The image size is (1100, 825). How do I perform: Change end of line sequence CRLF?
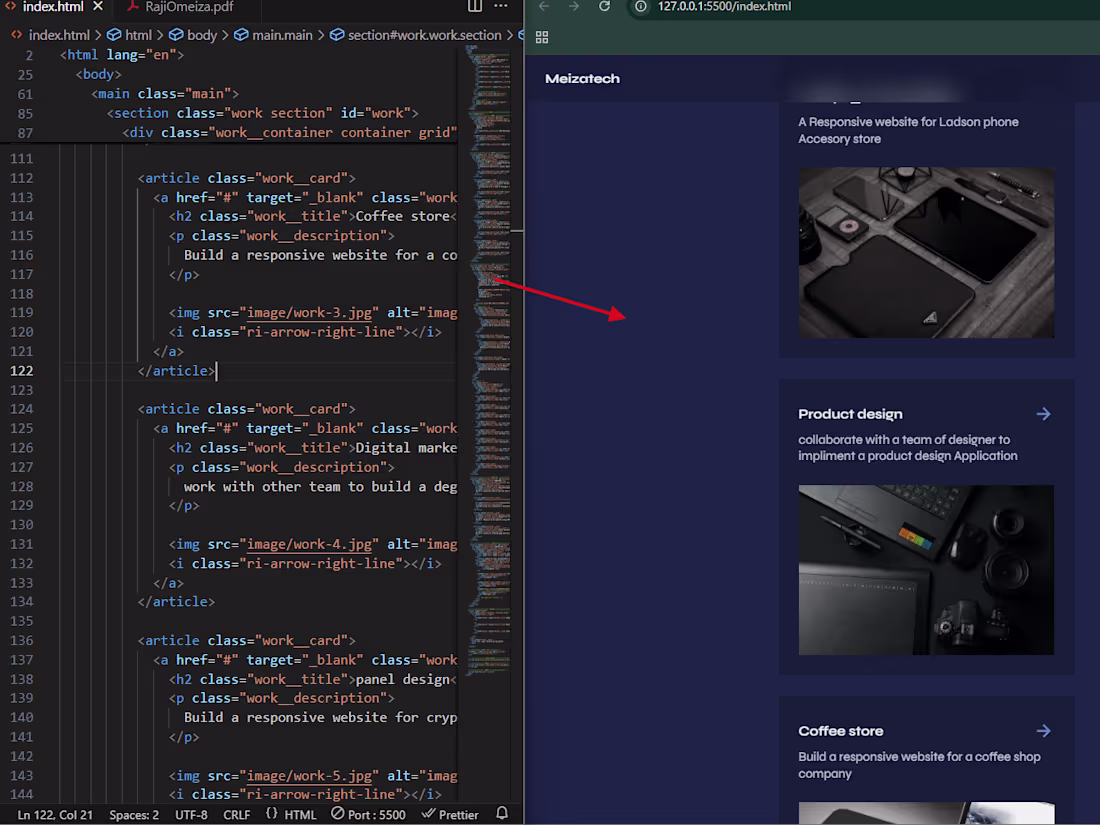click(236, 814)
